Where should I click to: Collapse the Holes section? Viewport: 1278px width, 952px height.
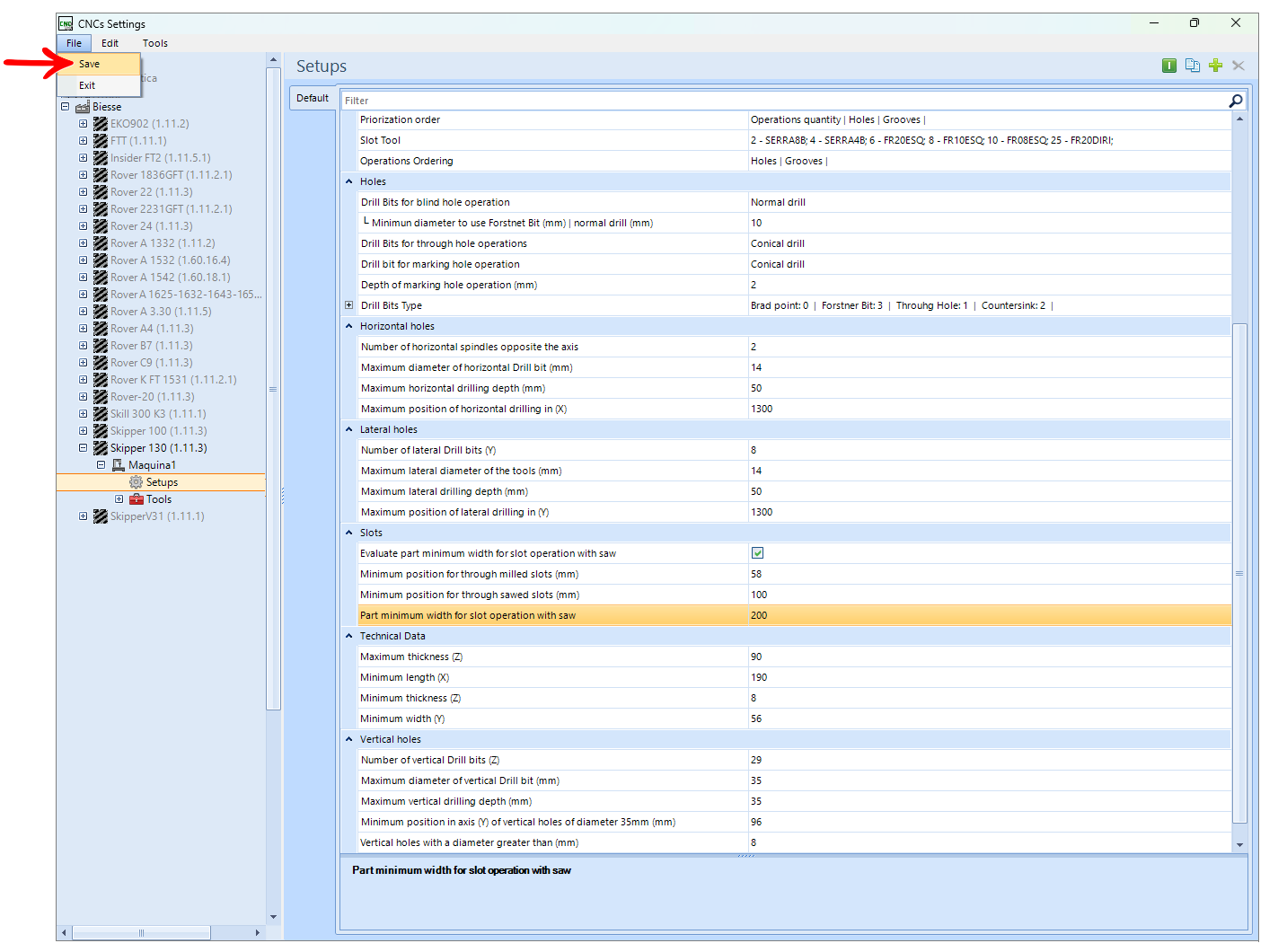pos(349,181)
